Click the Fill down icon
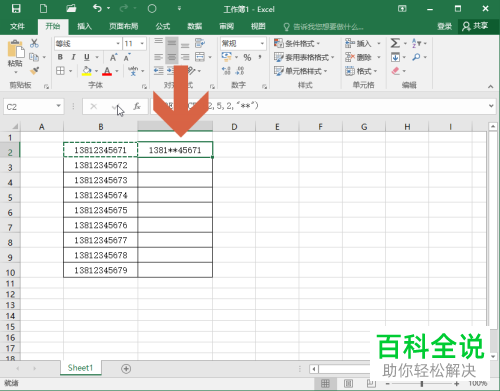The height and width of the screenshot is (391, 500). tap(395, 57)
